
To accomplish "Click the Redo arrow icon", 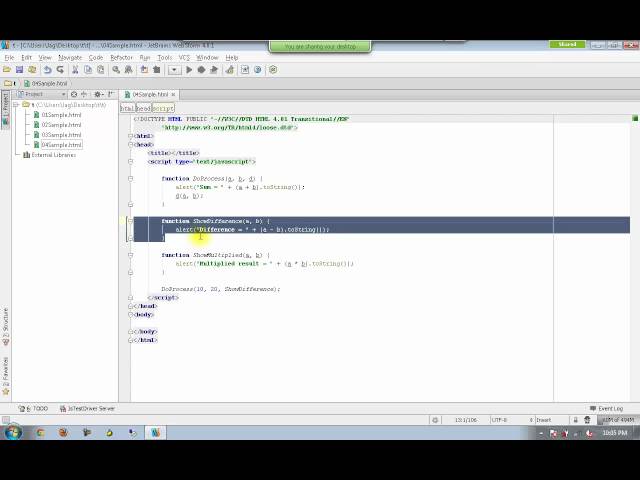I will pyautogui.click(x=60, y=70).
